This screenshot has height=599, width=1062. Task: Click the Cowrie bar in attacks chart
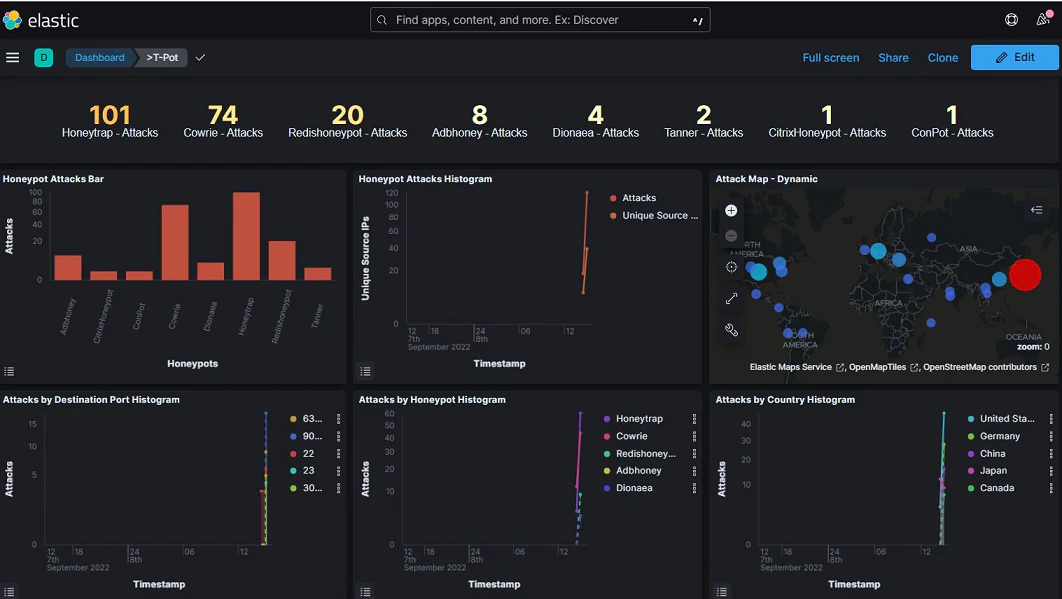click(x=175, y=242)
